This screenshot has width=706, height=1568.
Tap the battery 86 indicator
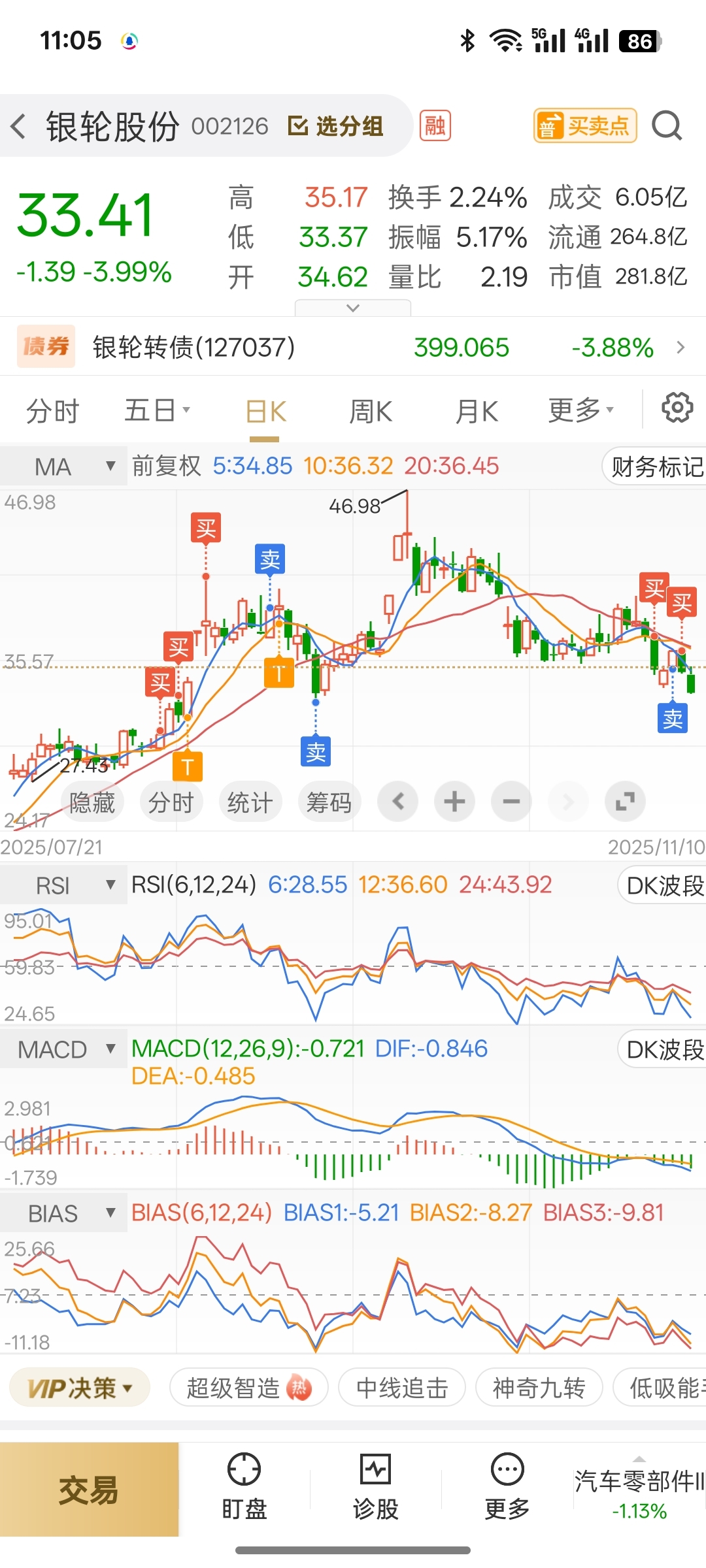pos(640,41)
